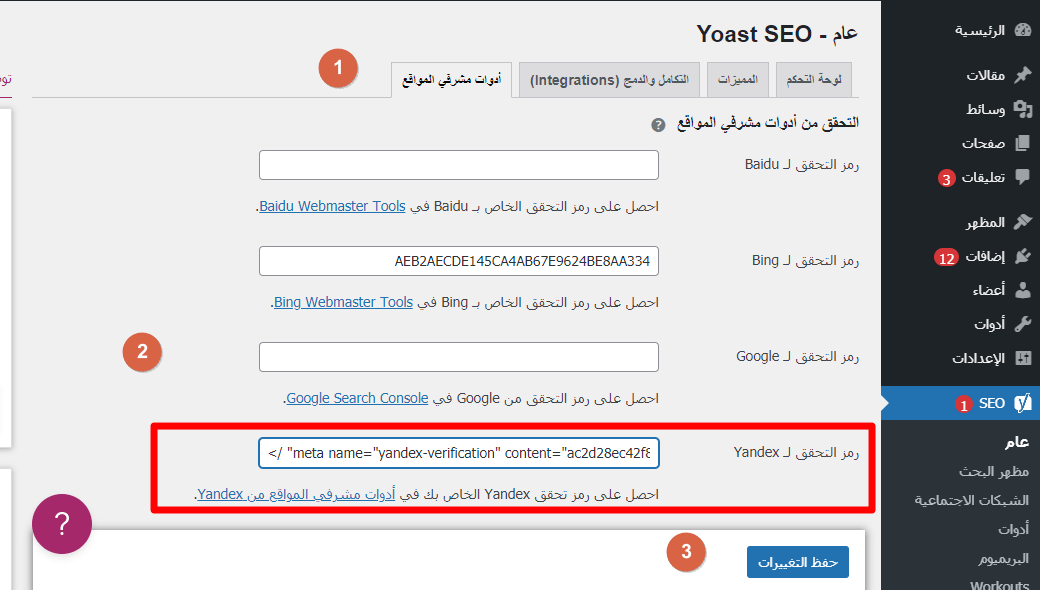Screen dimensions: 1040x590
Task: Focus the Bing verification code field
Action: tap(459, 261)
